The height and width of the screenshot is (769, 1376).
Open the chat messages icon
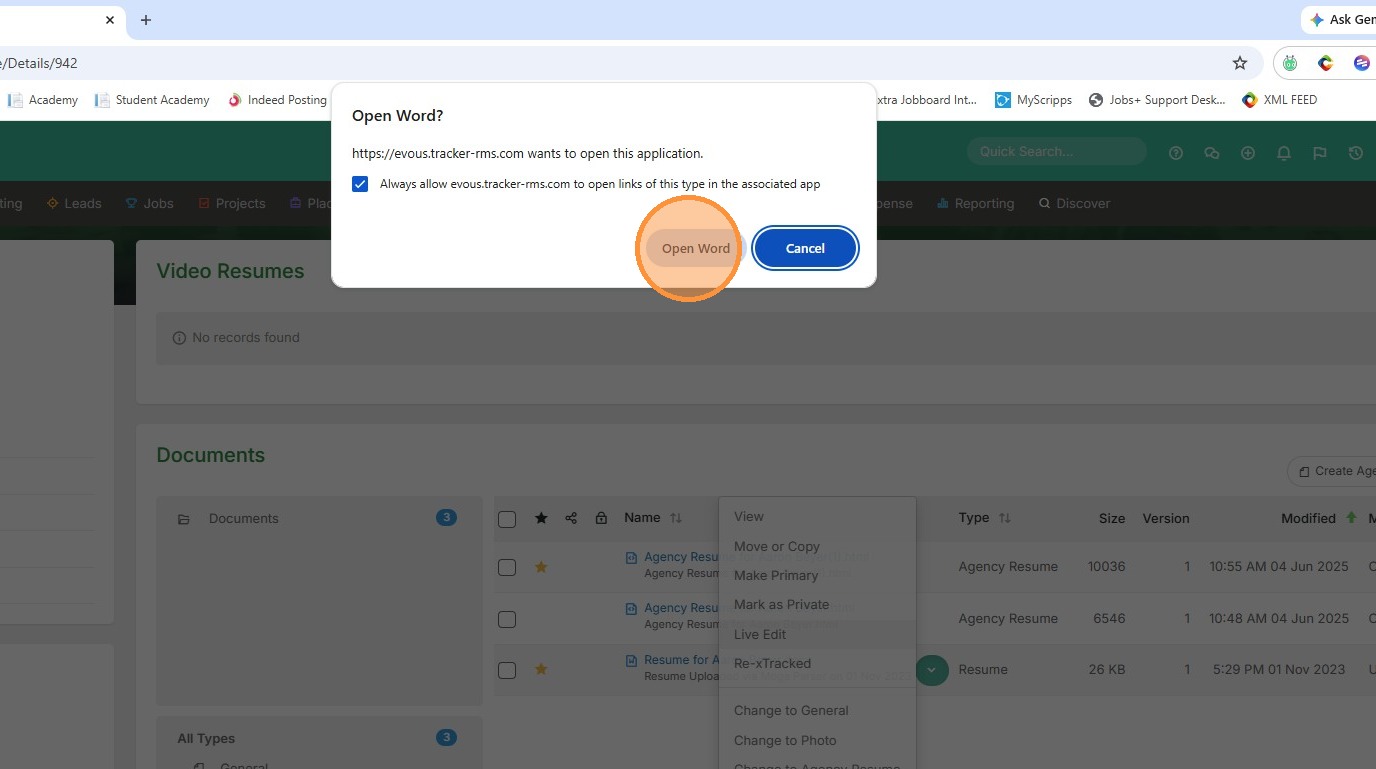click(1212, 153)
